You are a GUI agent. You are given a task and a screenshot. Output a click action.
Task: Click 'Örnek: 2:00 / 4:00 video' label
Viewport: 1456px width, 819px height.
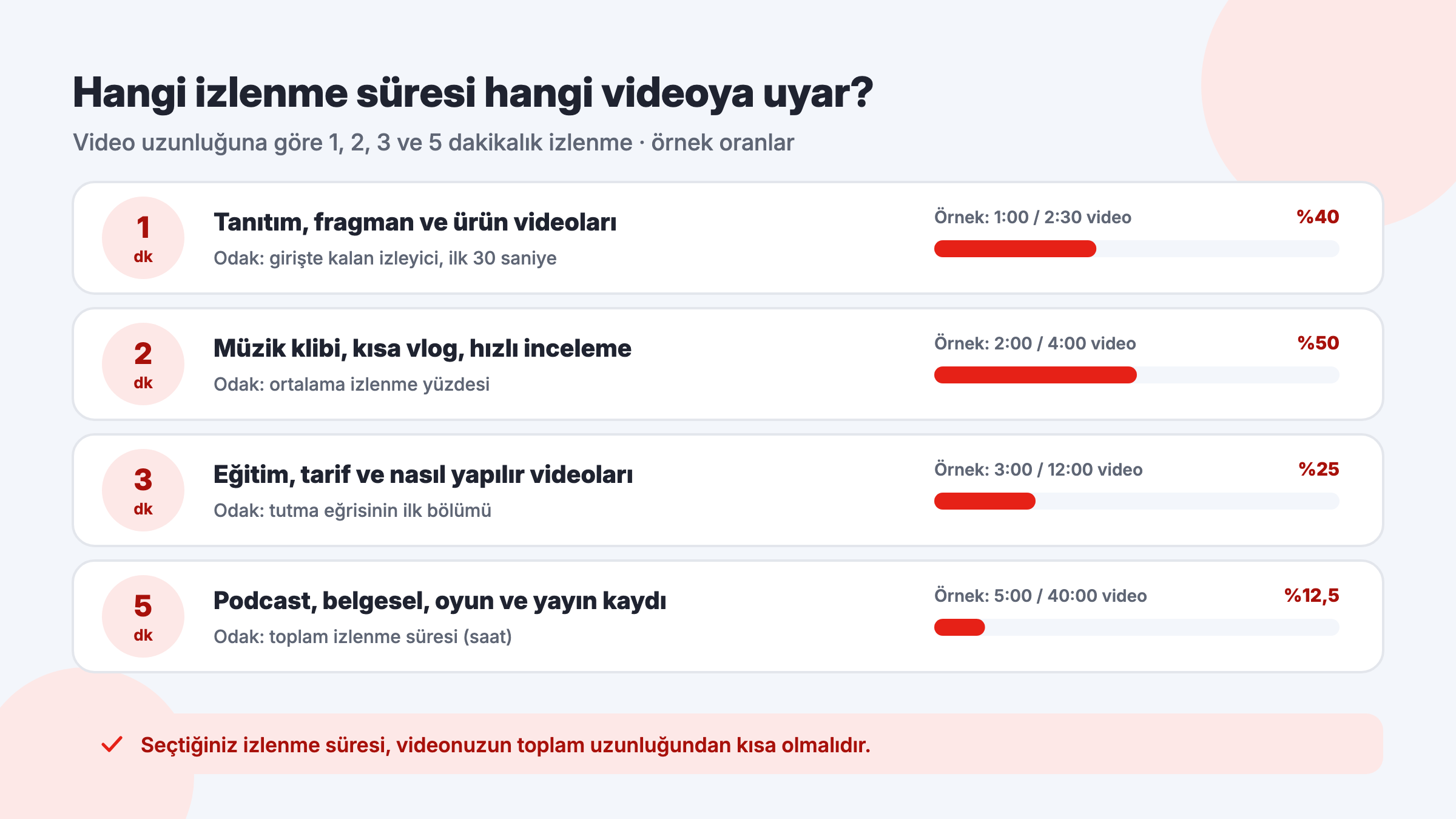(1035, 343)
